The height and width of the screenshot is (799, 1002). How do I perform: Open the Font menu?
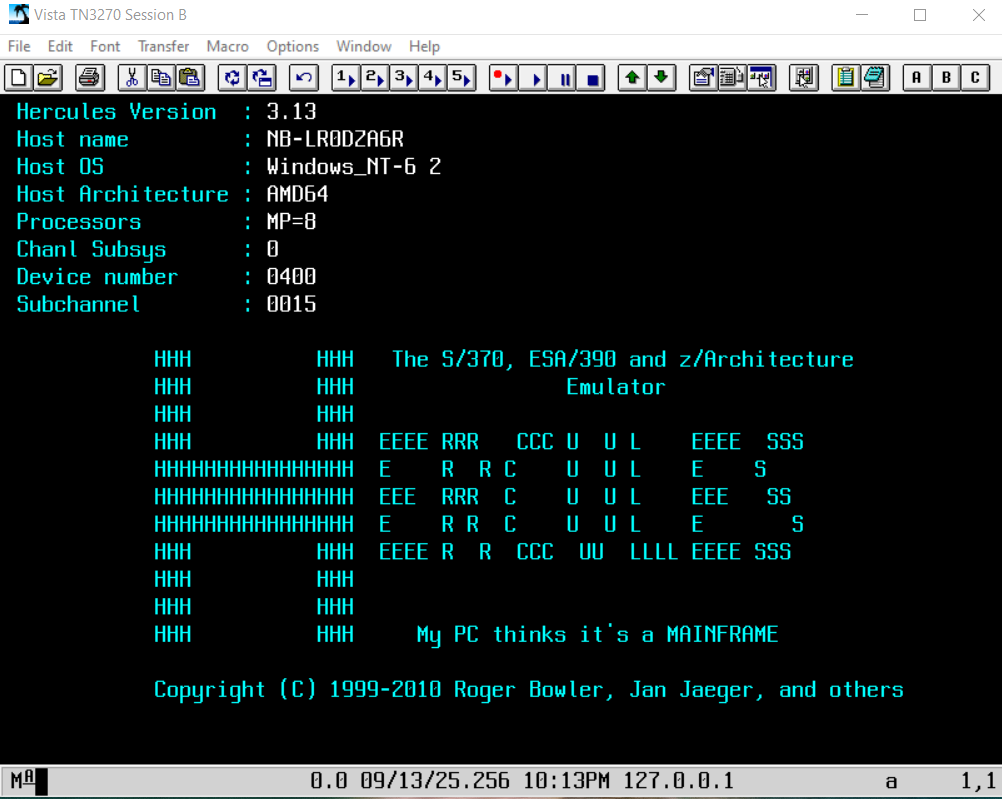click(x=105, y=46)
